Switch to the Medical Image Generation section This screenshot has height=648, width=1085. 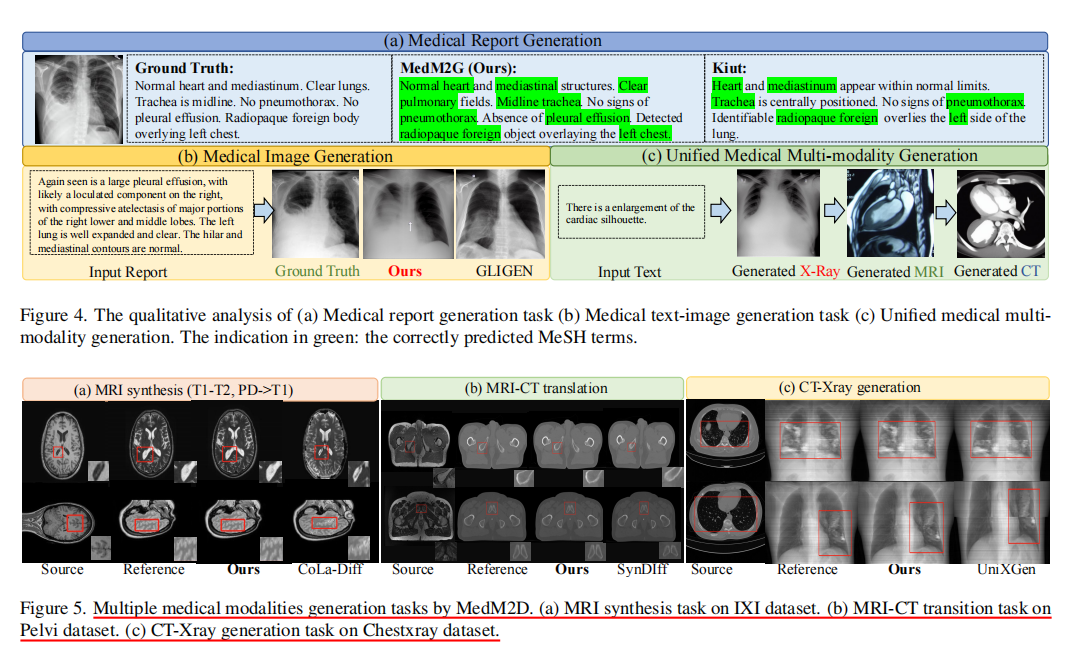287,157
